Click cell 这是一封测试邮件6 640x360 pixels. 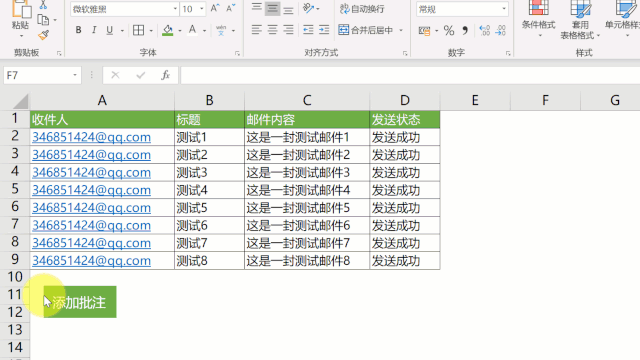point(307,225)
